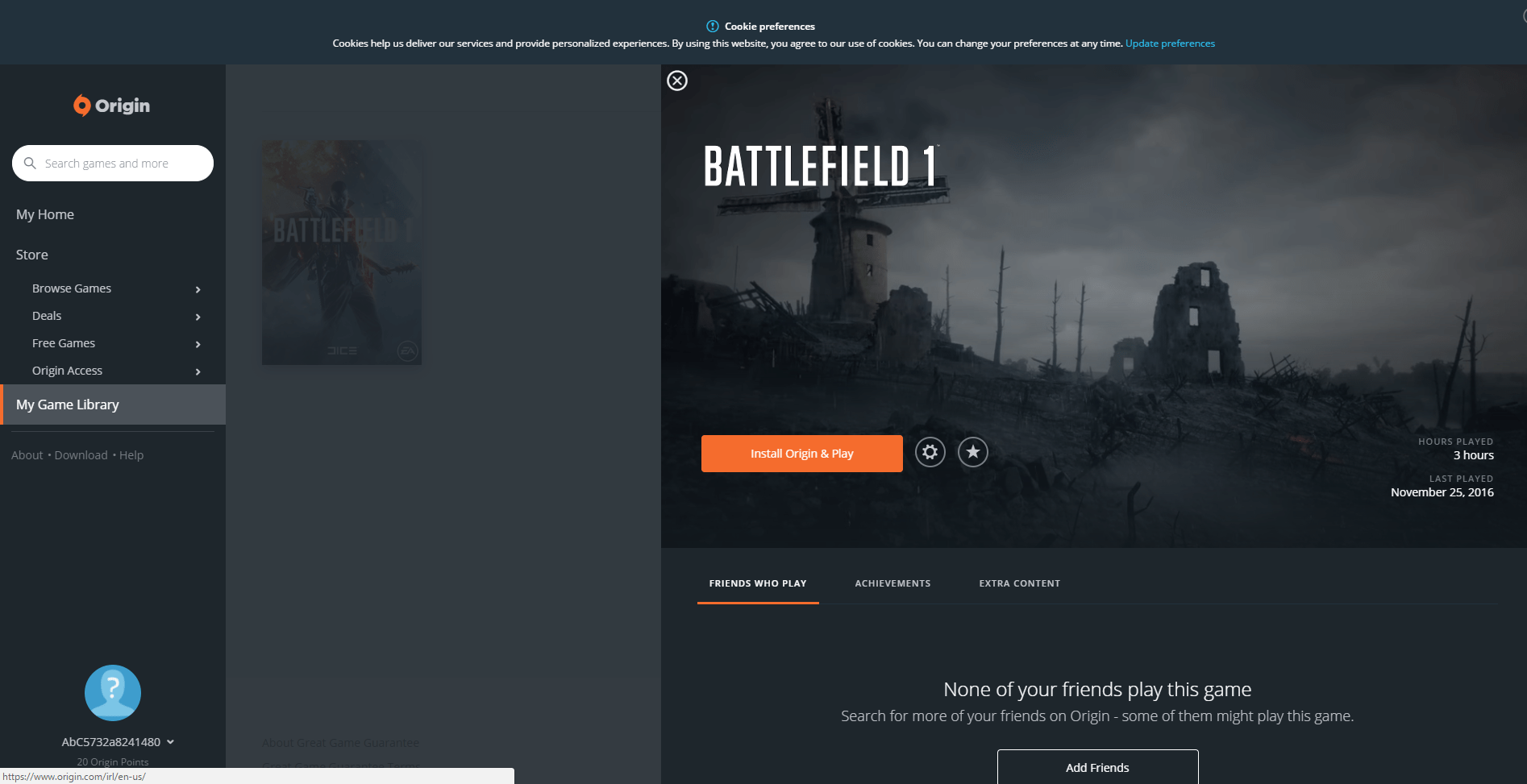1527x784 pixels.
Task: Favorite Battlefield 1 with star icon
Action: click(973, 452)
